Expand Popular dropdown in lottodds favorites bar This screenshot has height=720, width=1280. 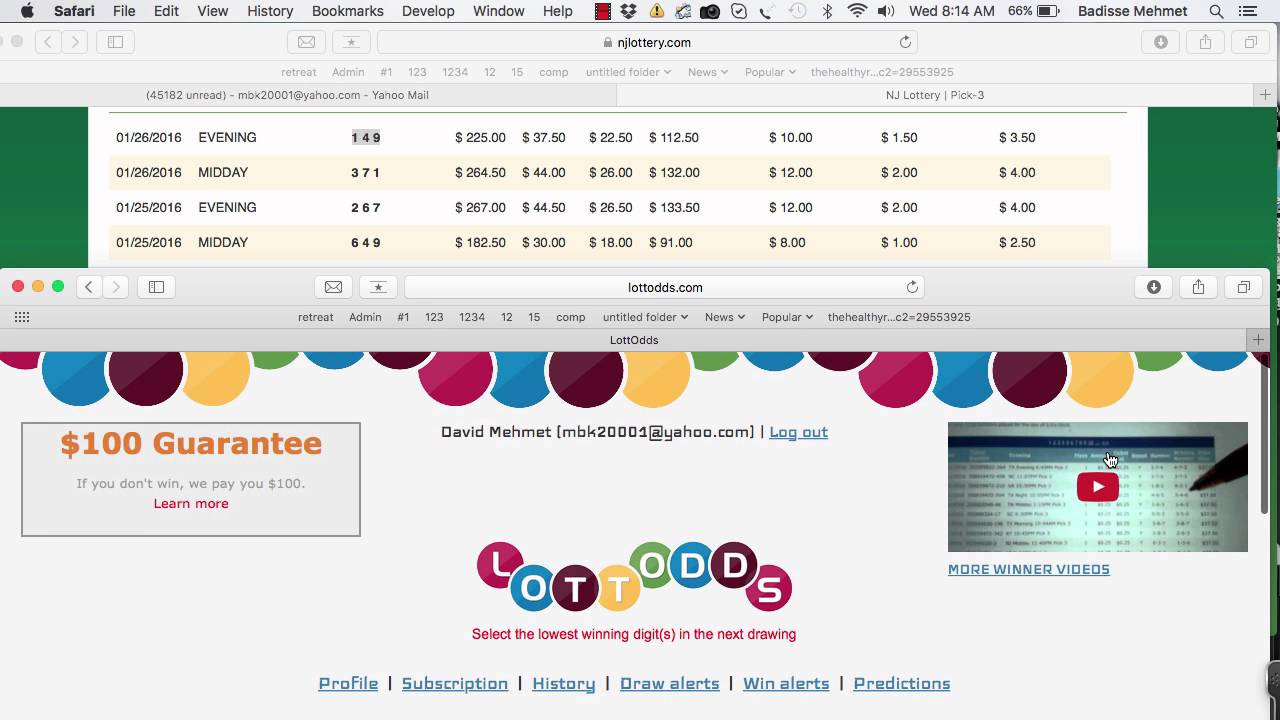point(788,317)
